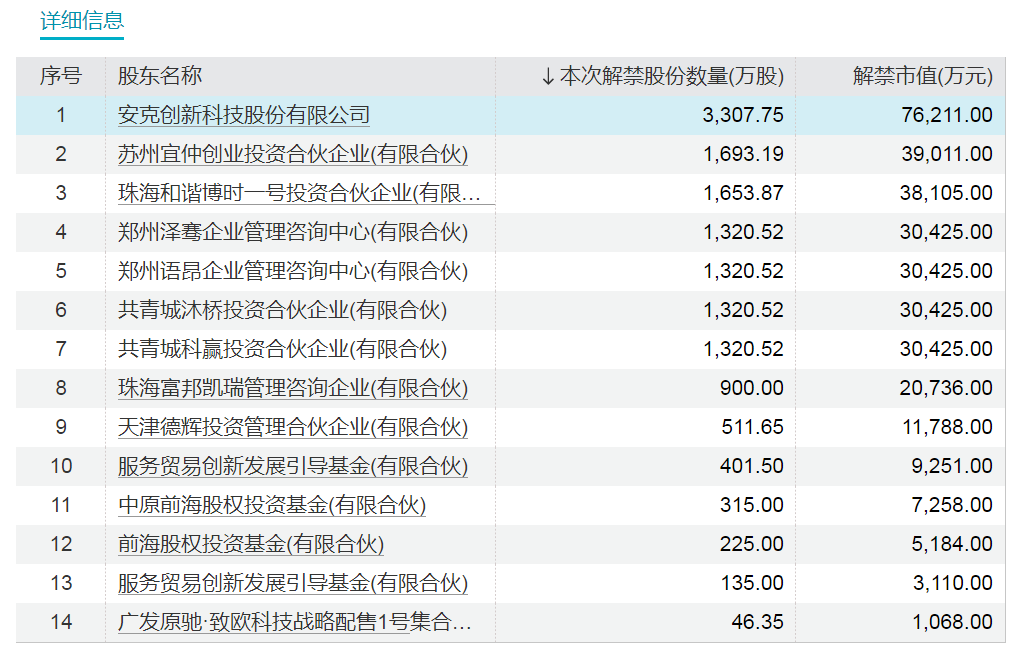Screen dimensions: 1015x649
Task: Sort by 本次解禁股份数量(万股) column header
Action: coord(662,76)
